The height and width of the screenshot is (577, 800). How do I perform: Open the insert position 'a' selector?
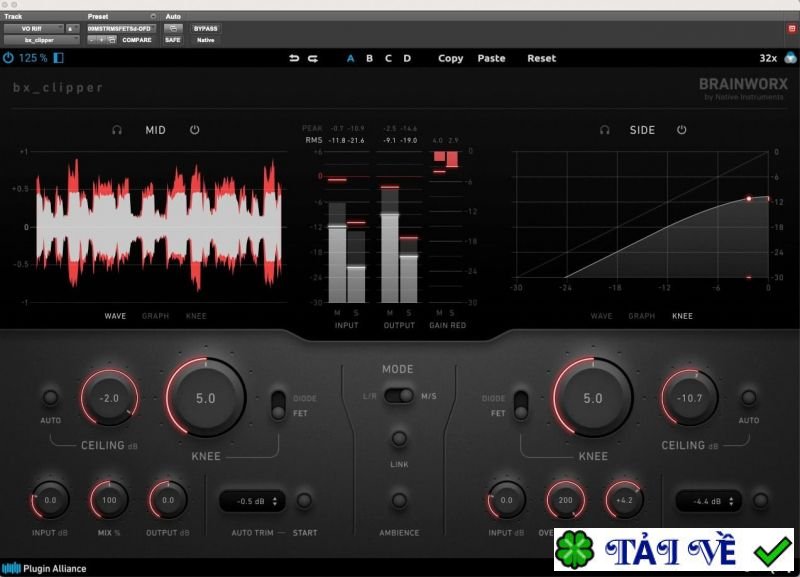click(72, 29)
